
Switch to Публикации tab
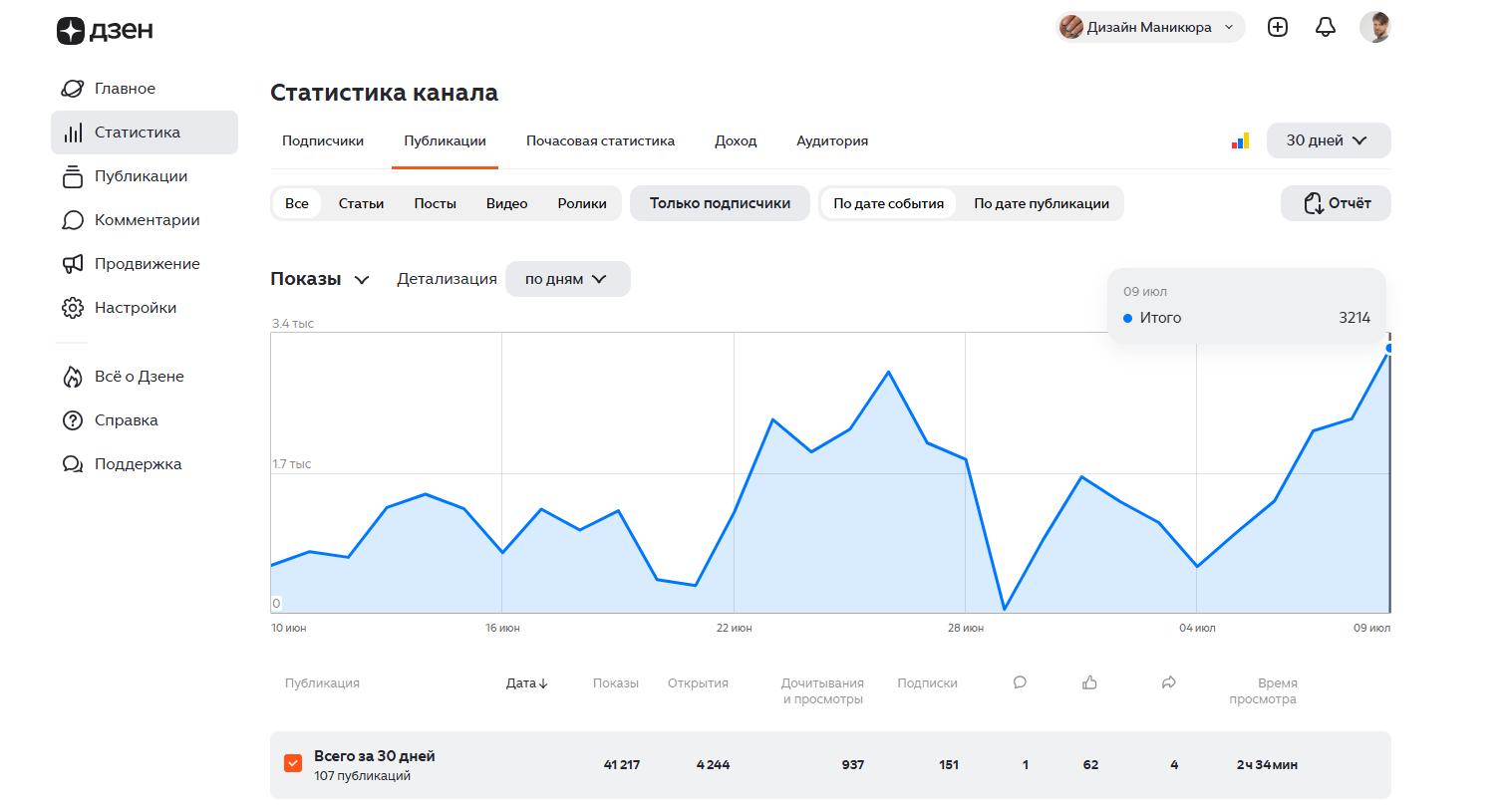(445, 141)
